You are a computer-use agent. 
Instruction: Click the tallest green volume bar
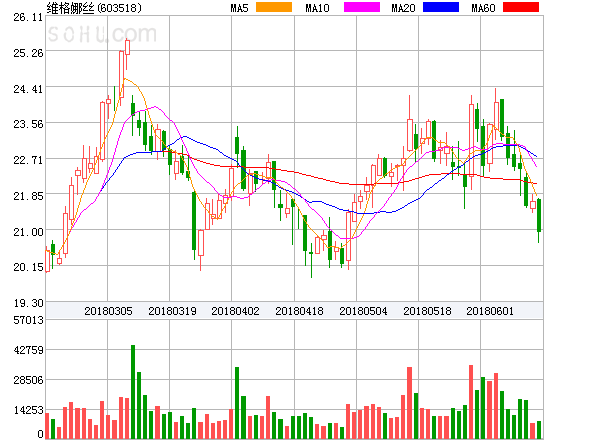133,392
